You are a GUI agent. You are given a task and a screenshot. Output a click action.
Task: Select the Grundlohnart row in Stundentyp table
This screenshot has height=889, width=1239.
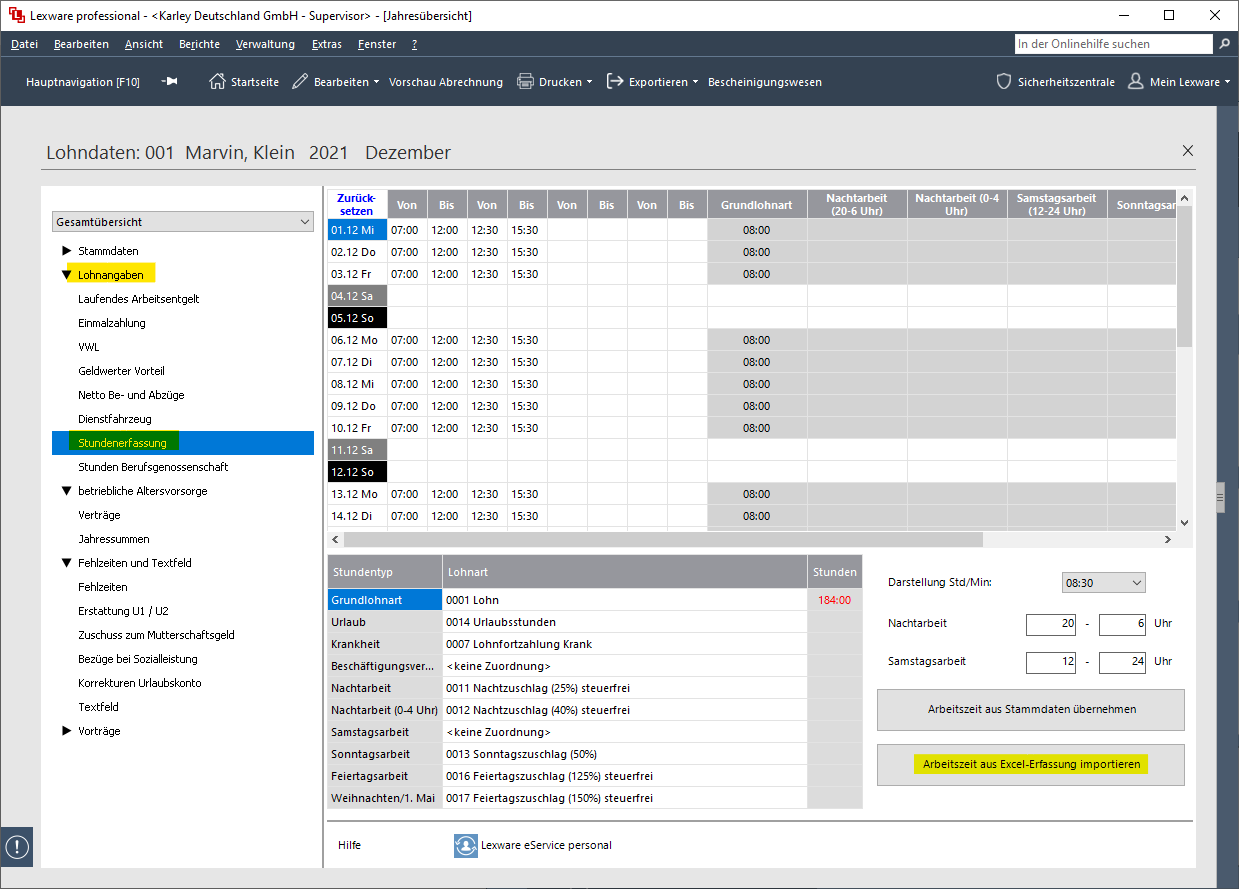pyautogui.click(x=385, y=600)
